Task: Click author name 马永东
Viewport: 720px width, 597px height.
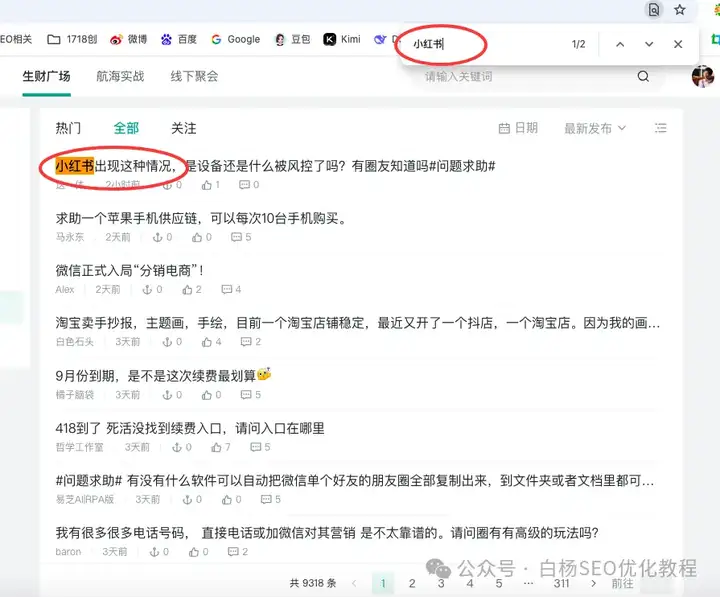Action: click(70, 237)
